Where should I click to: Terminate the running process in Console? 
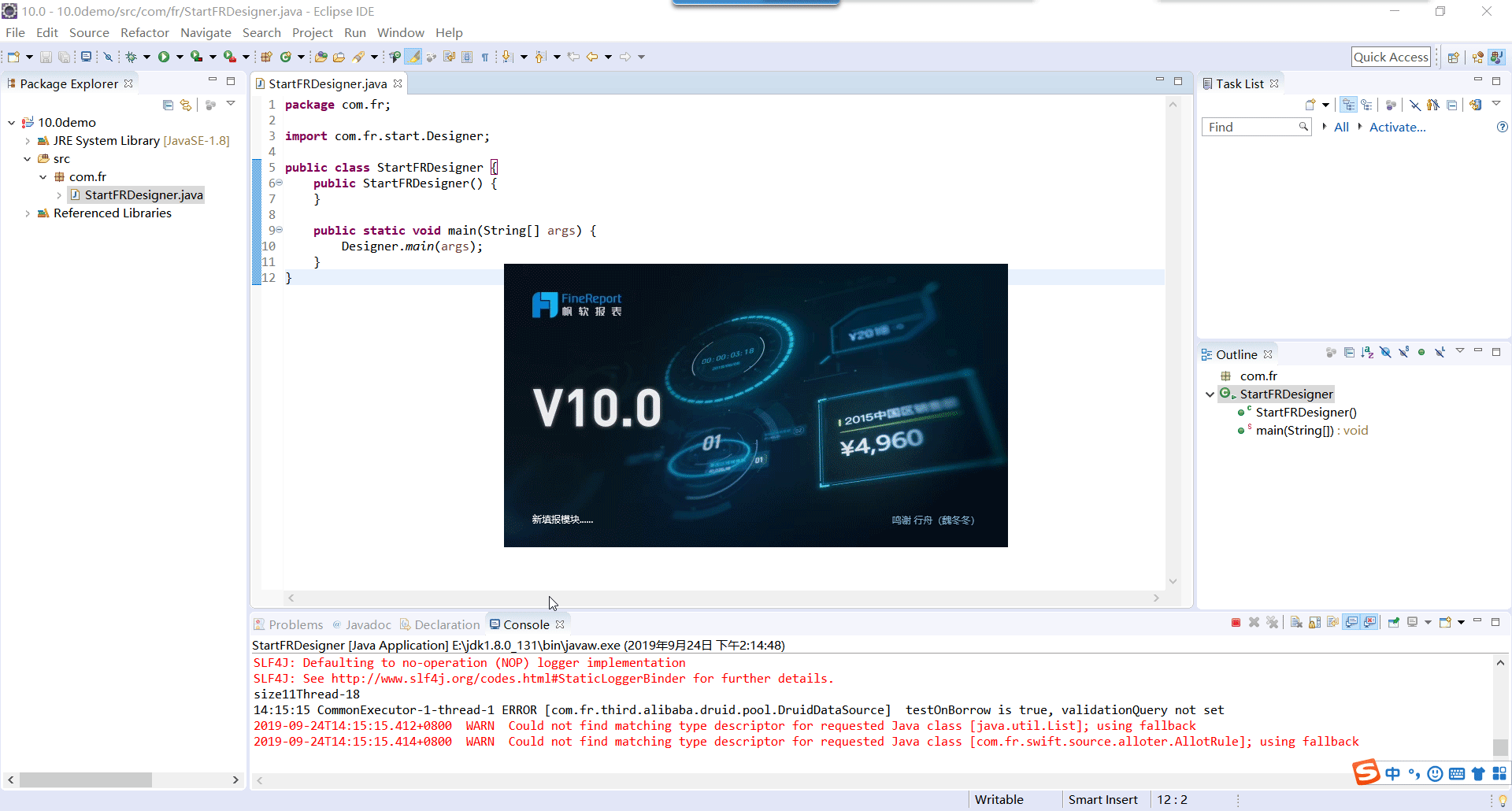tap(1236, 623)
